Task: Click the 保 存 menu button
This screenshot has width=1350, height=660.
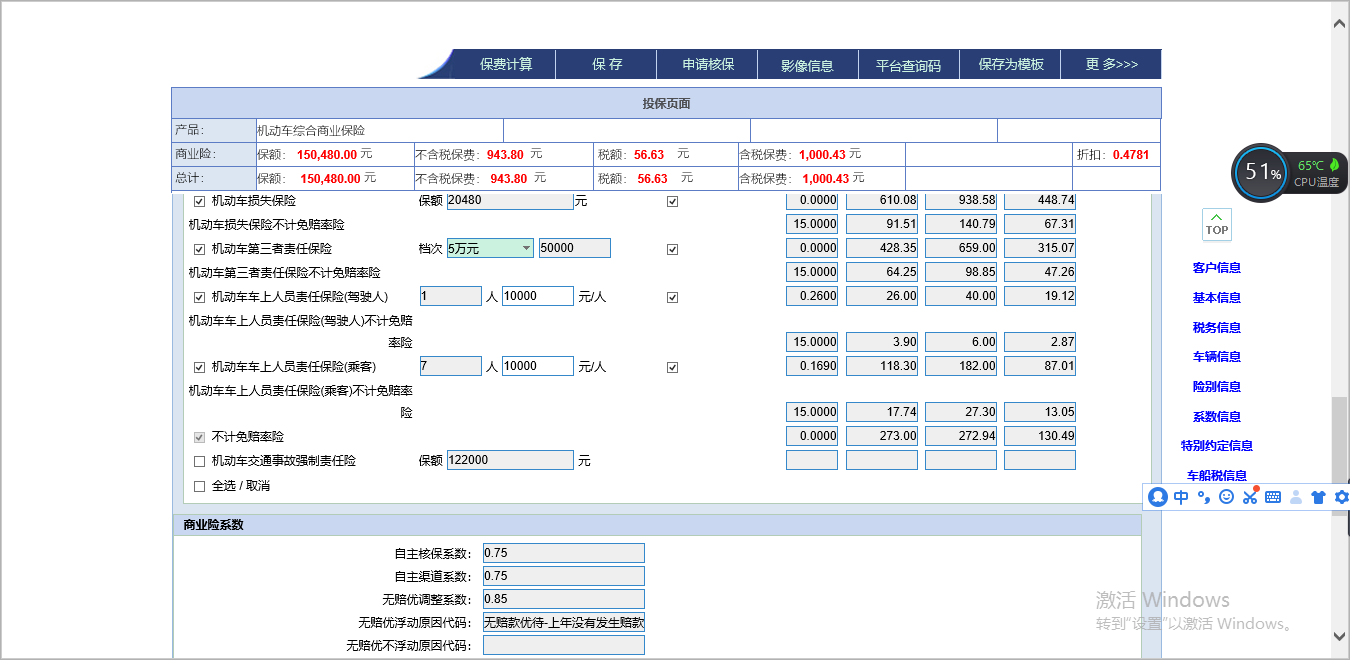Action: (607, 64)
